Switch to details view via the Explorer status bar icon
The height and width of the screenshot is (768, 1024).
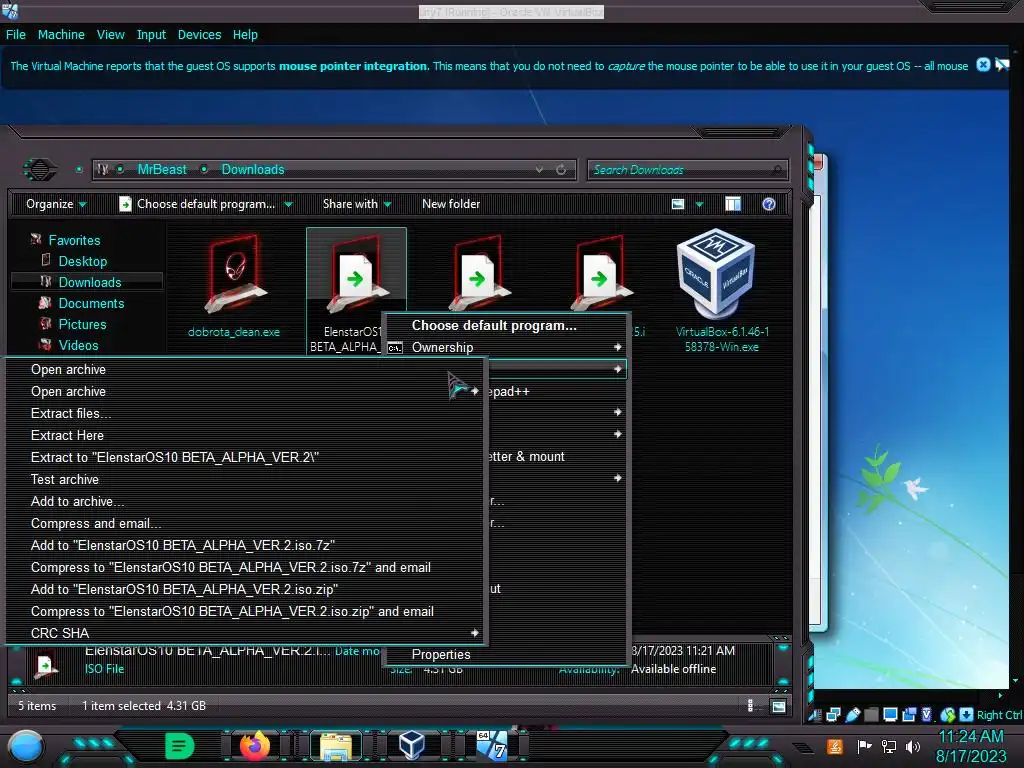[750, 705]
